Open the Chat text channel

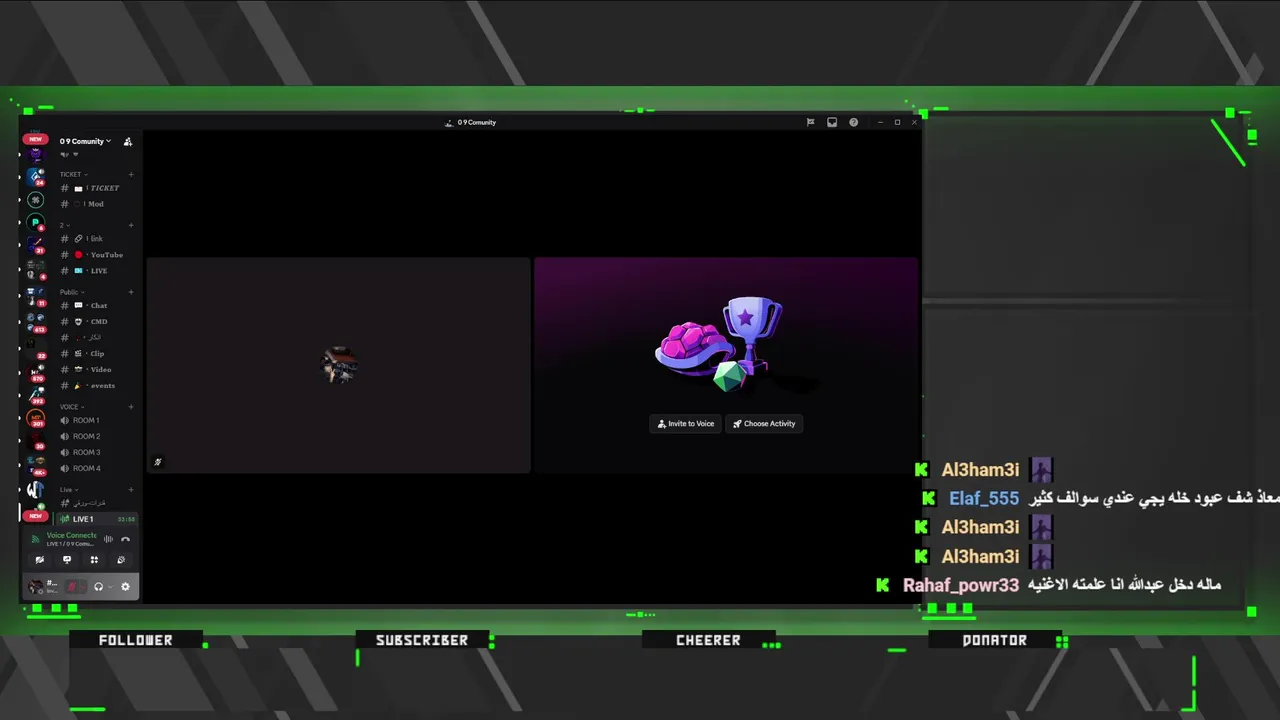click(97, 306)
